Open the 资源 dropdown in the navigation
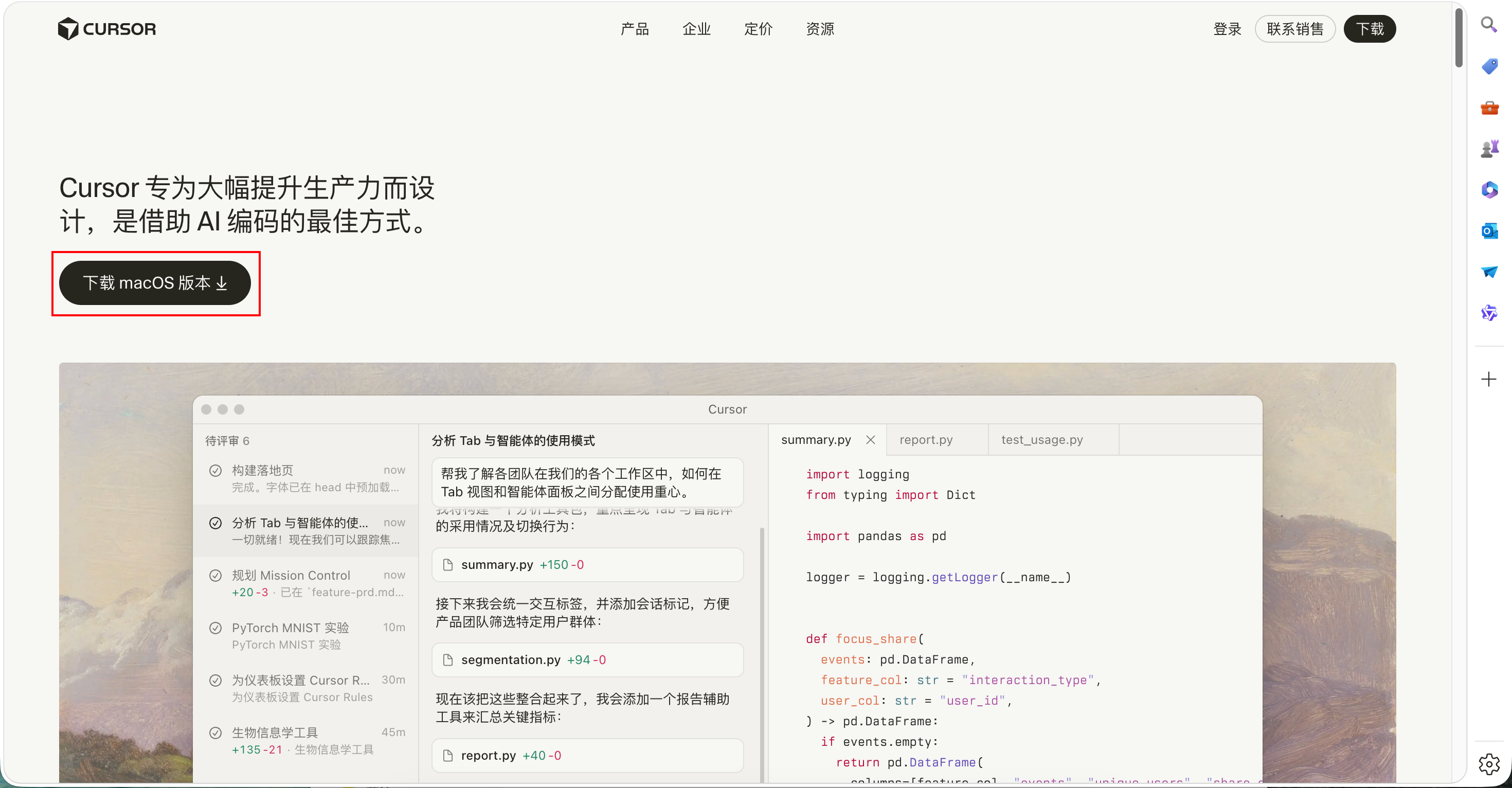Image resolution: width=1512 pixels, height=788 pixels. click(820, 29)
